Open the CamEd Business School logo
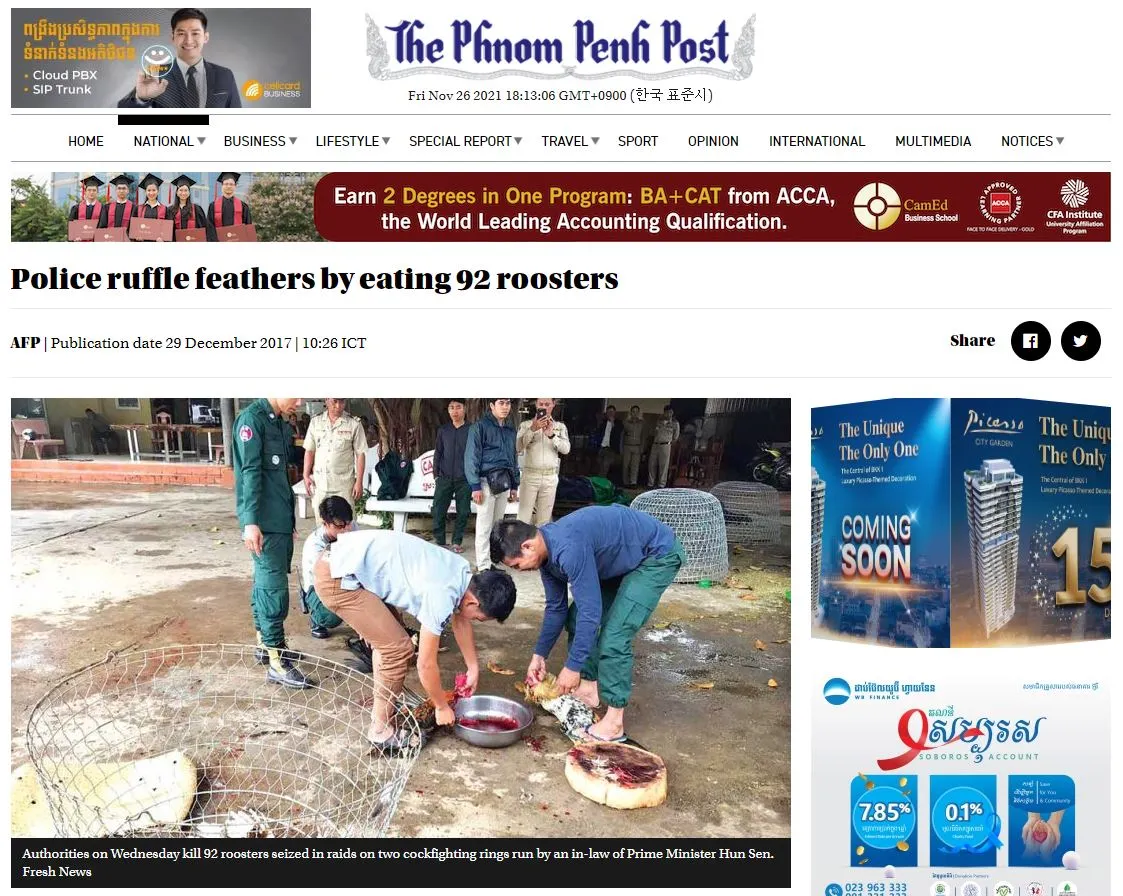 pos(905,207)
